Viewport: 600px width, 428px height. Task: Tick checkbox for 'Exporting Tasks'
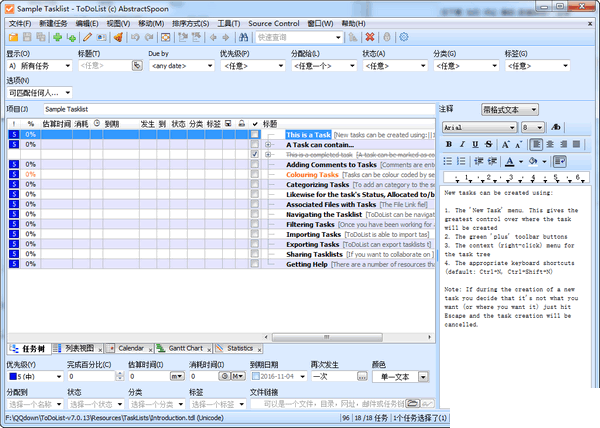pyautogui.click(x=254, y=244)
